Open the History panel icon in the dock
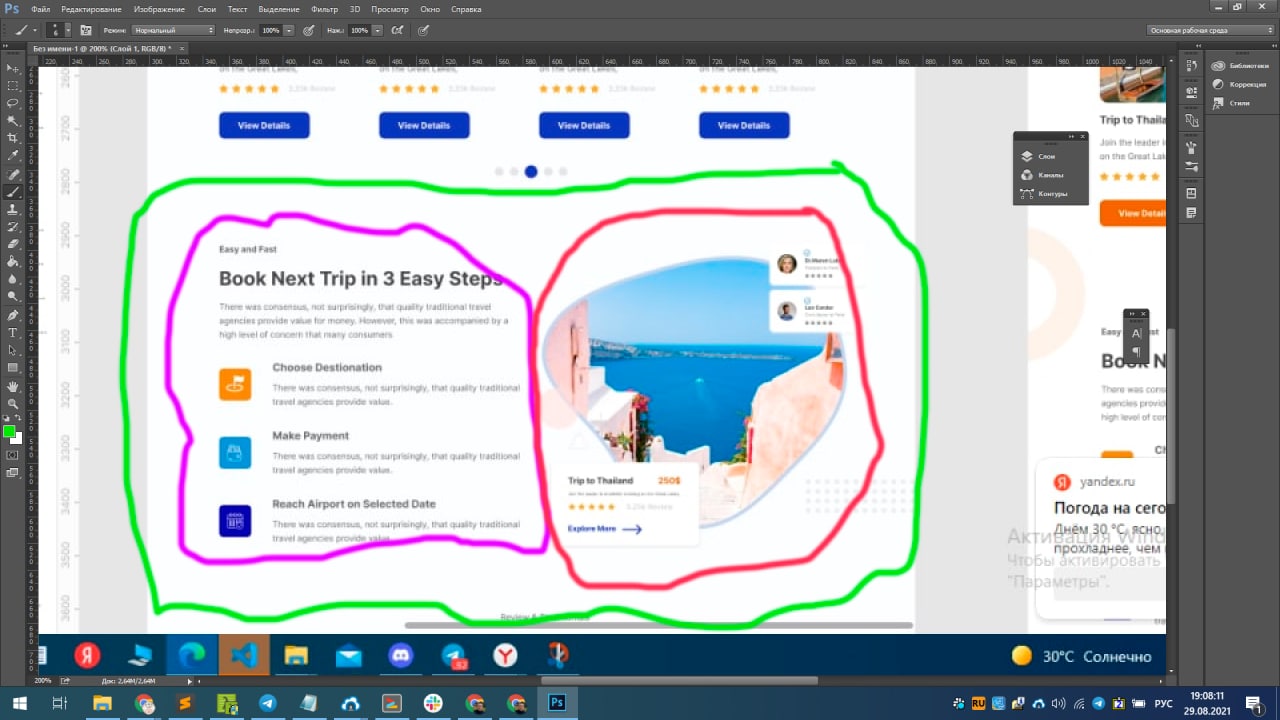The width and height of the screenshot is (1280, 720). [x=1191, y=65]
